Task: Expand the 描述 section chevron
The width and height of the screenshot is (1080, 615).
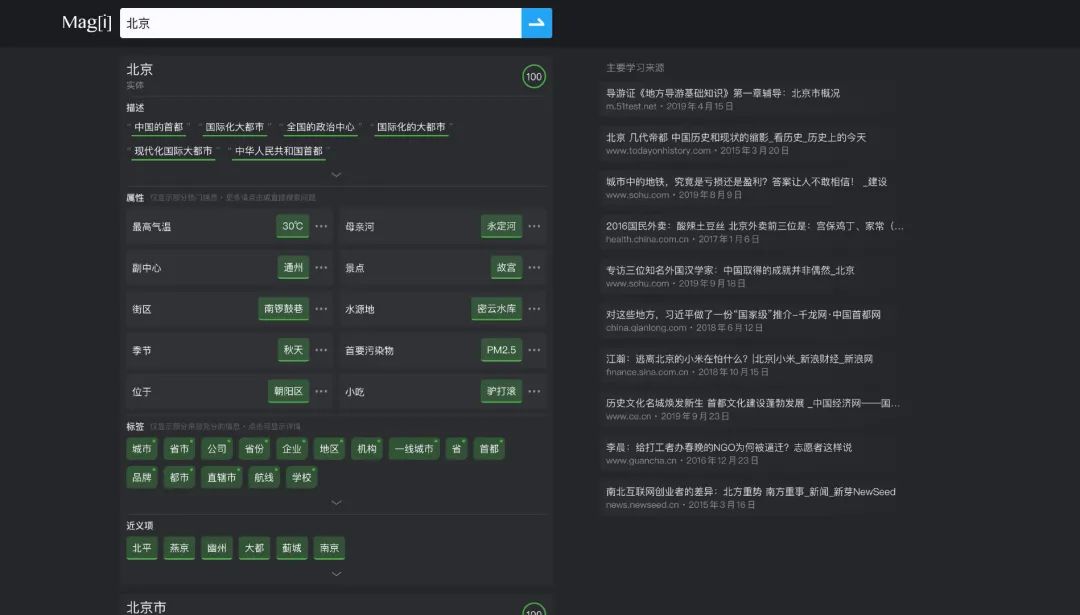Action: click(x=336, y=174)
